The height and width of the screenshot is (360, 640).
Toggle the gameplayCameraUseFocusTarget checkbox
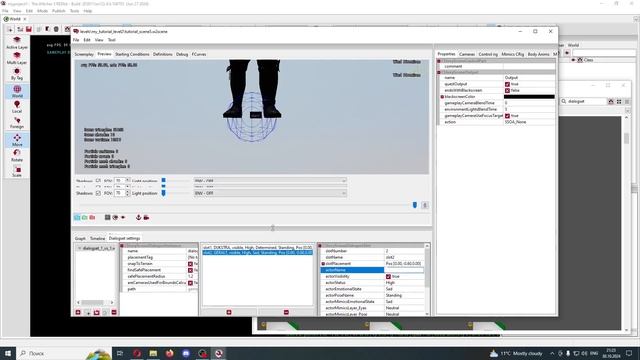507,116
